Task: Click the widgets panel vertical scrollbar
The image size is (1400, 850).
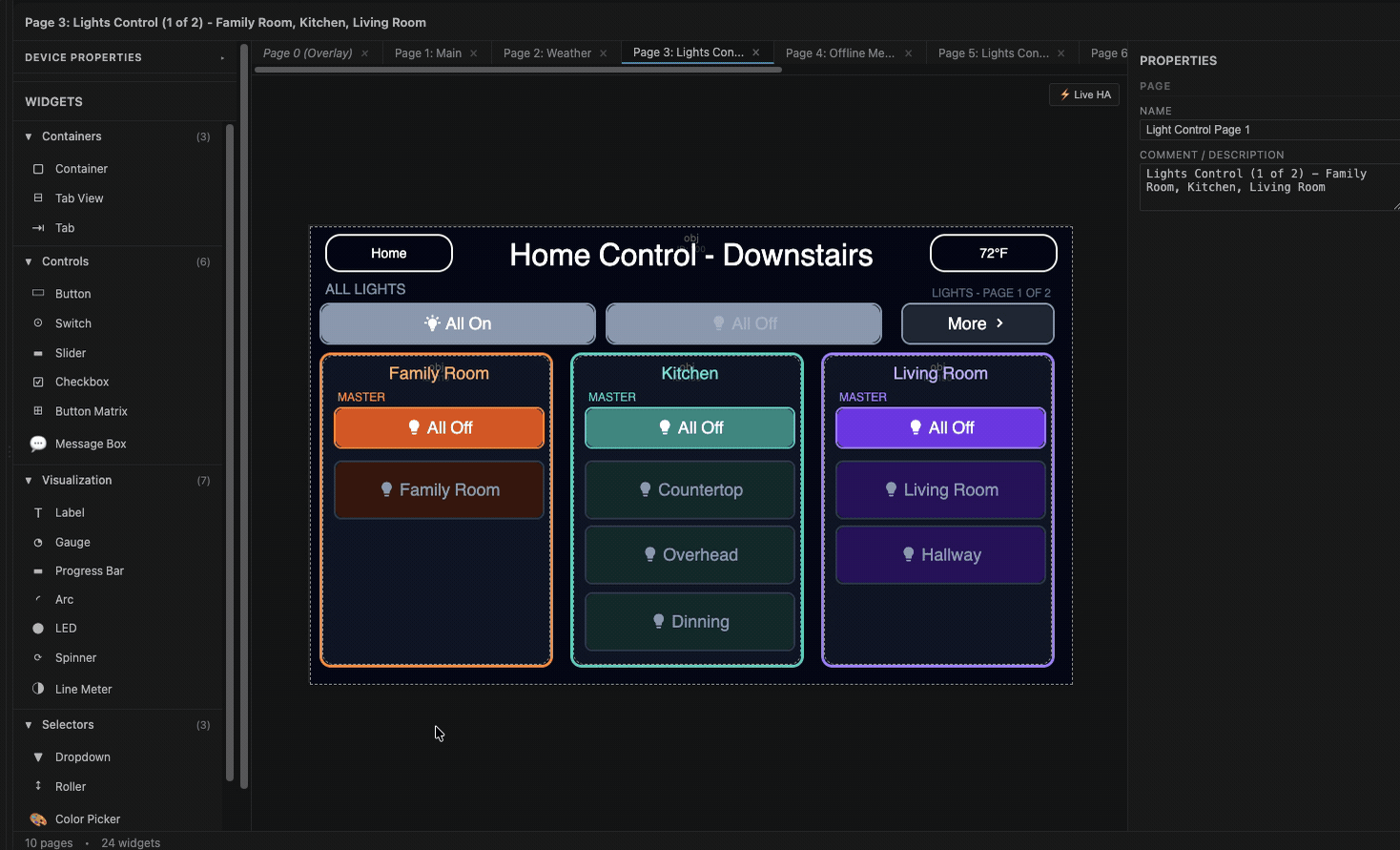Action: 230,453
